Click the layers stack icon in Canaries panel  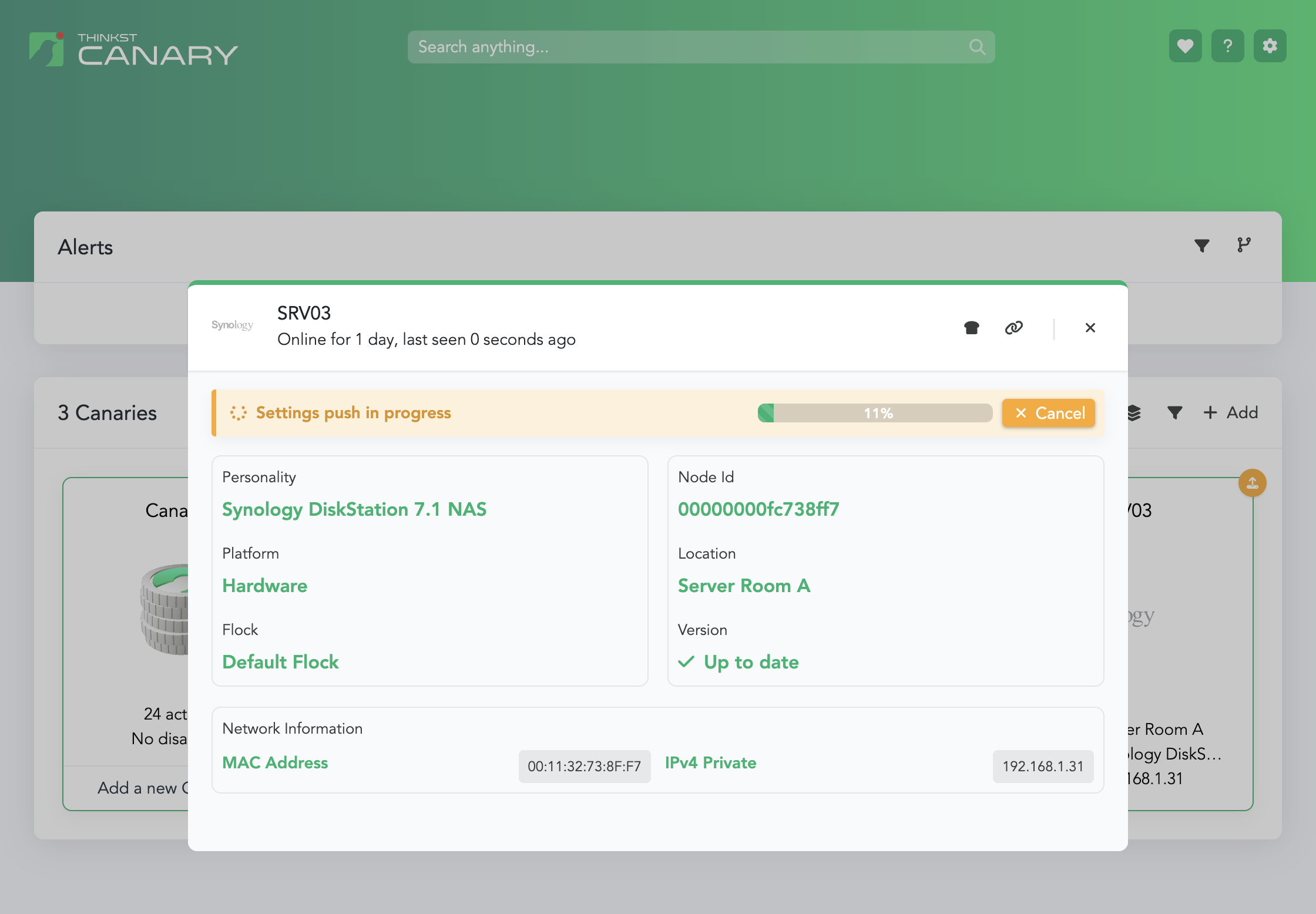click(1134, 413)
